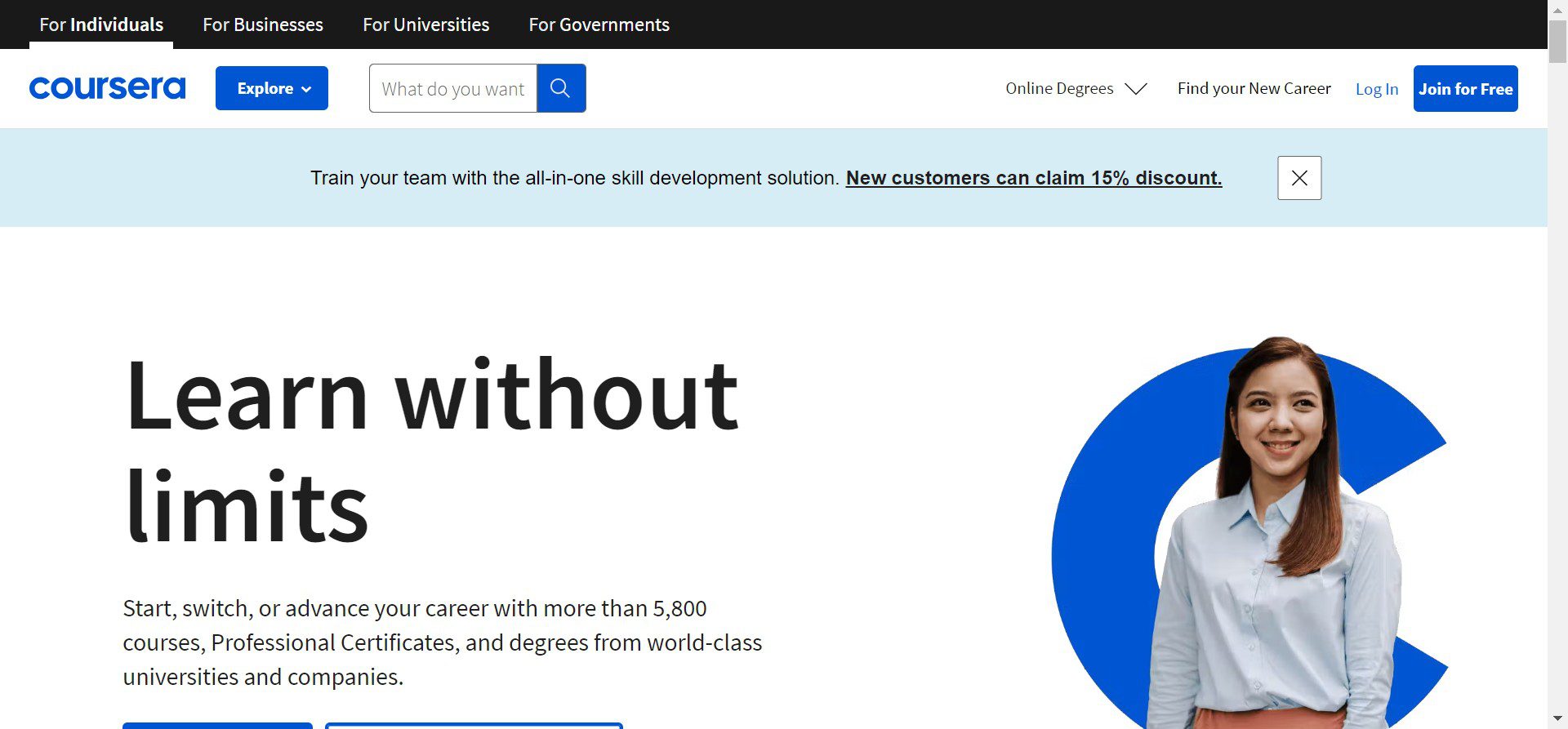Click the hero photo of the smiling woman
1568x729 pixels.
tap(1274, 531)
